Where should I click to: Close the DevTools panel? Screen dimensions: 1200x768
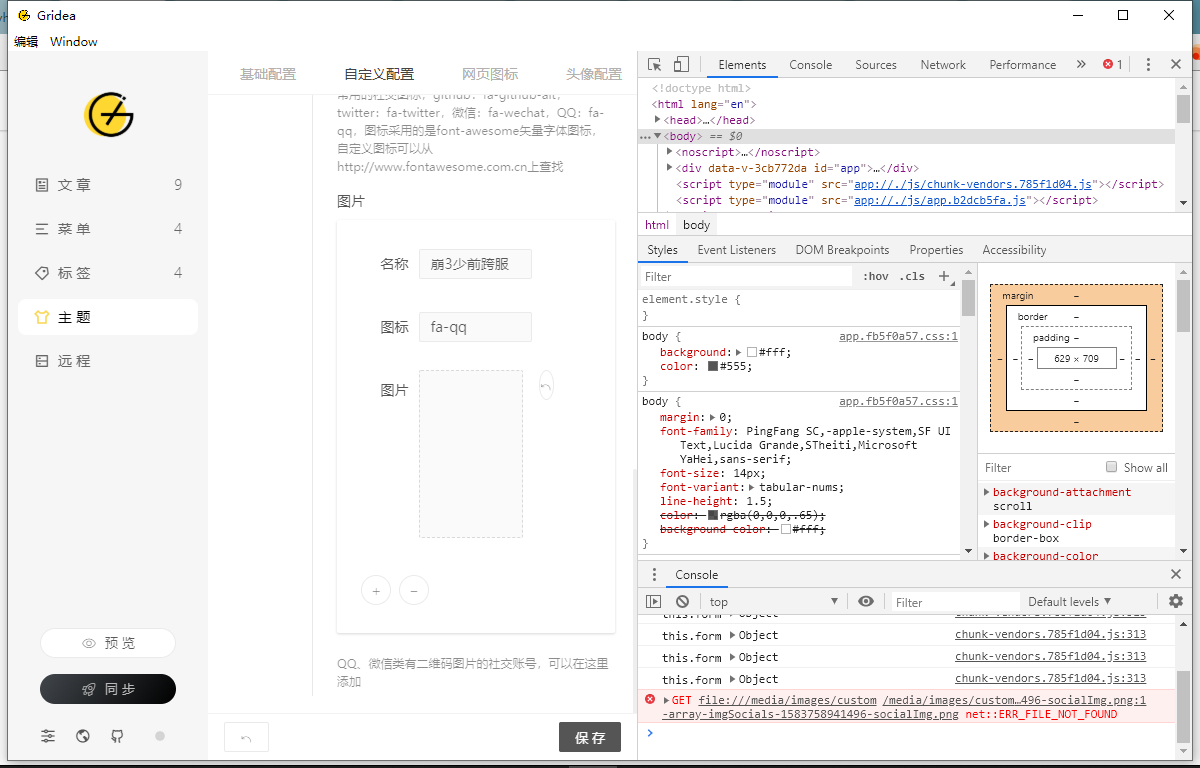coord(1176,64)
